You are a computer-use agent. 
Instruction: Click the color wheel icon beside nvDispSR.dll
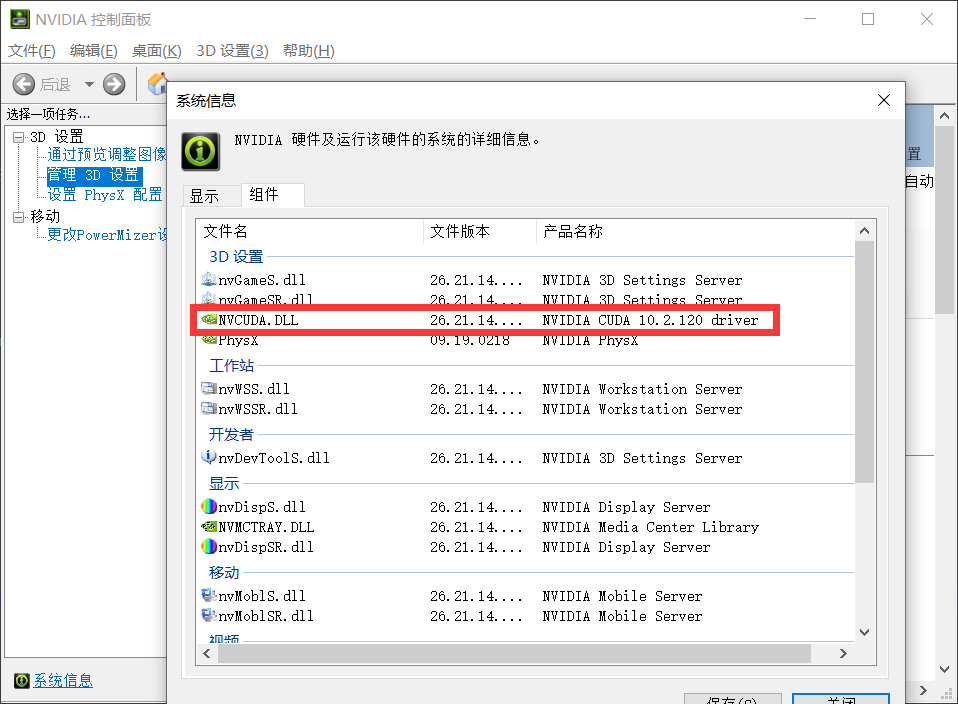[x=209, y=546]
